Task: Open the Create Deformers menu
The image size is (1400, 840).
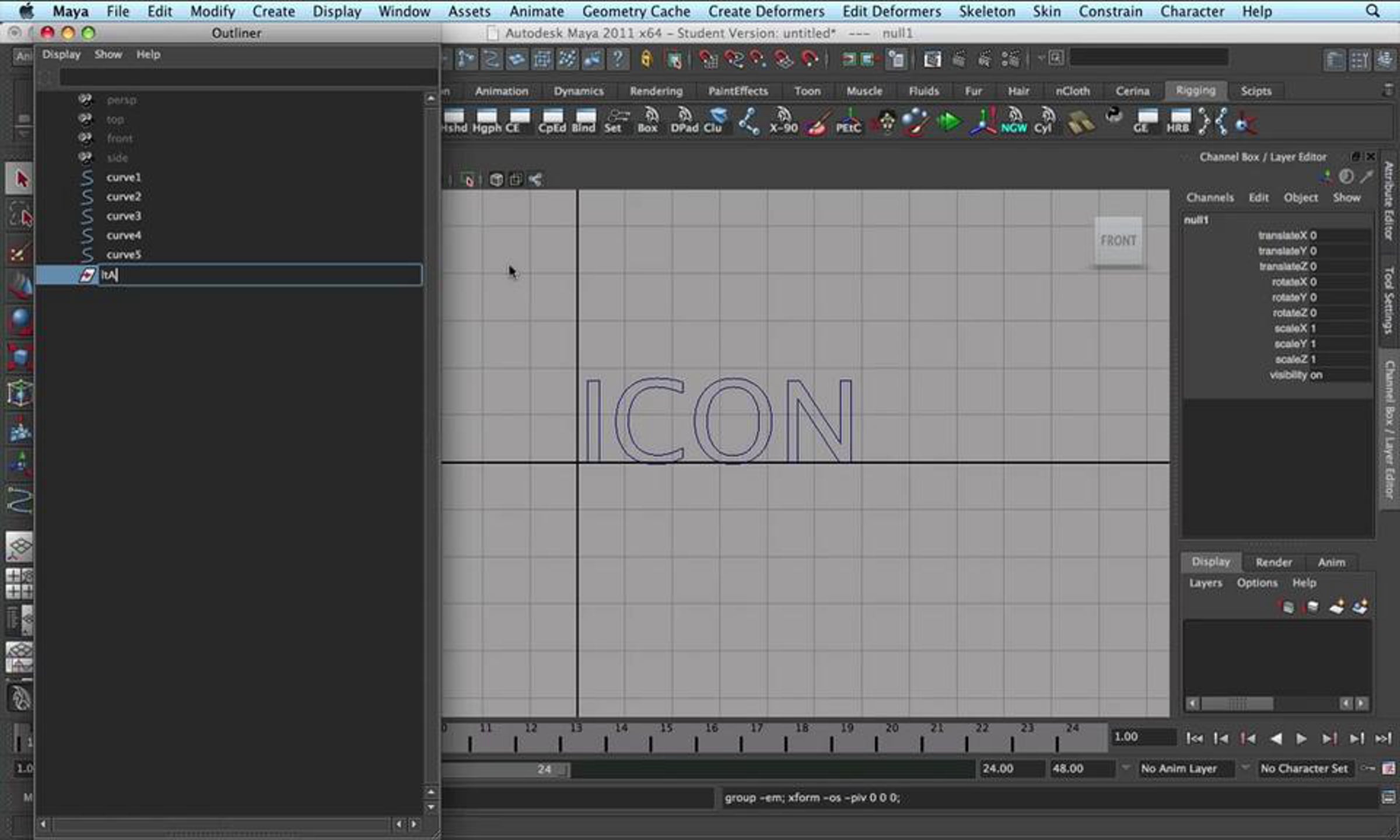Action: 766,11
